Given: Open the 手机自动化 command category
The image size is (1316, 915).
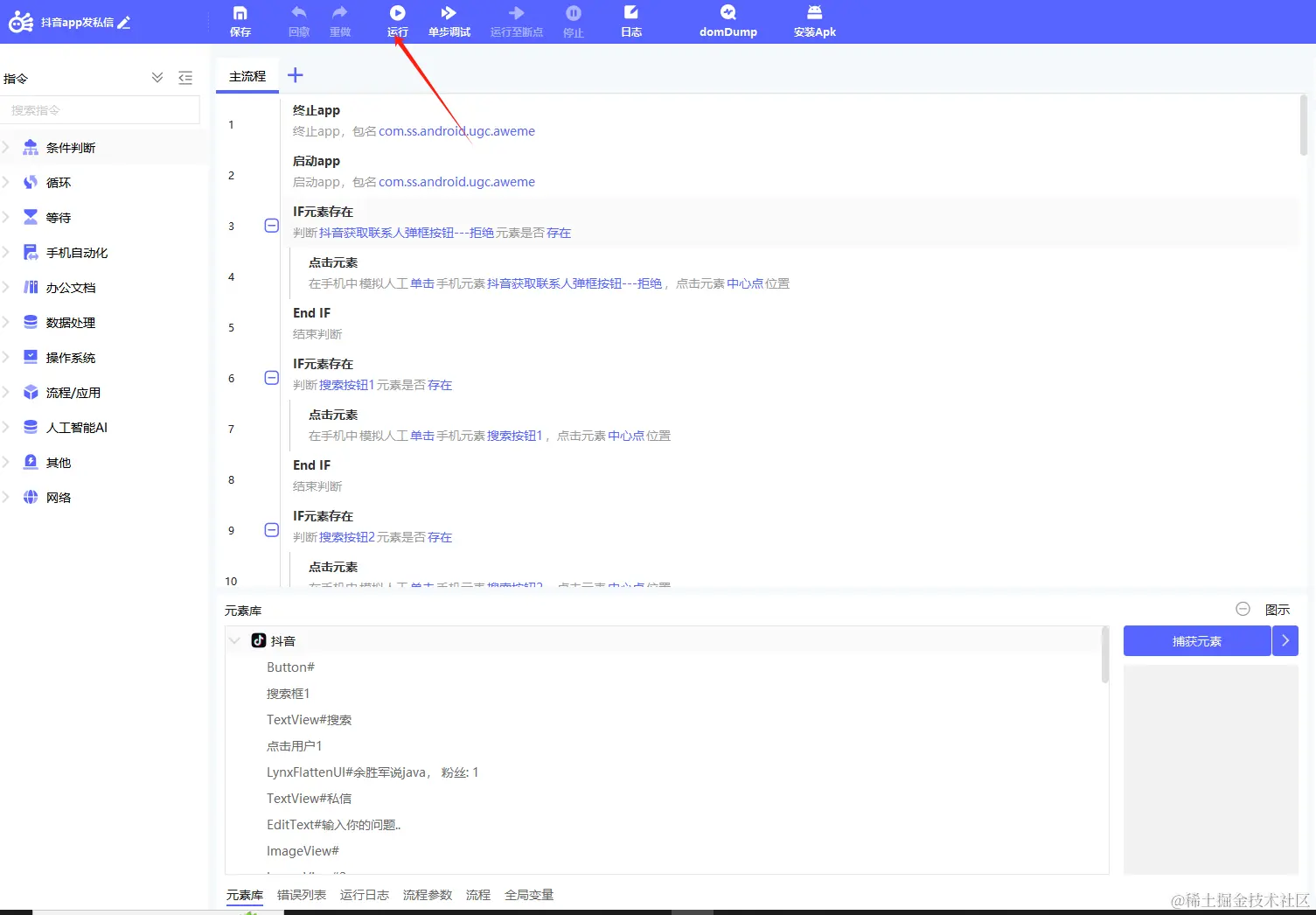Looking at the screenshot, I should point(105,253).
